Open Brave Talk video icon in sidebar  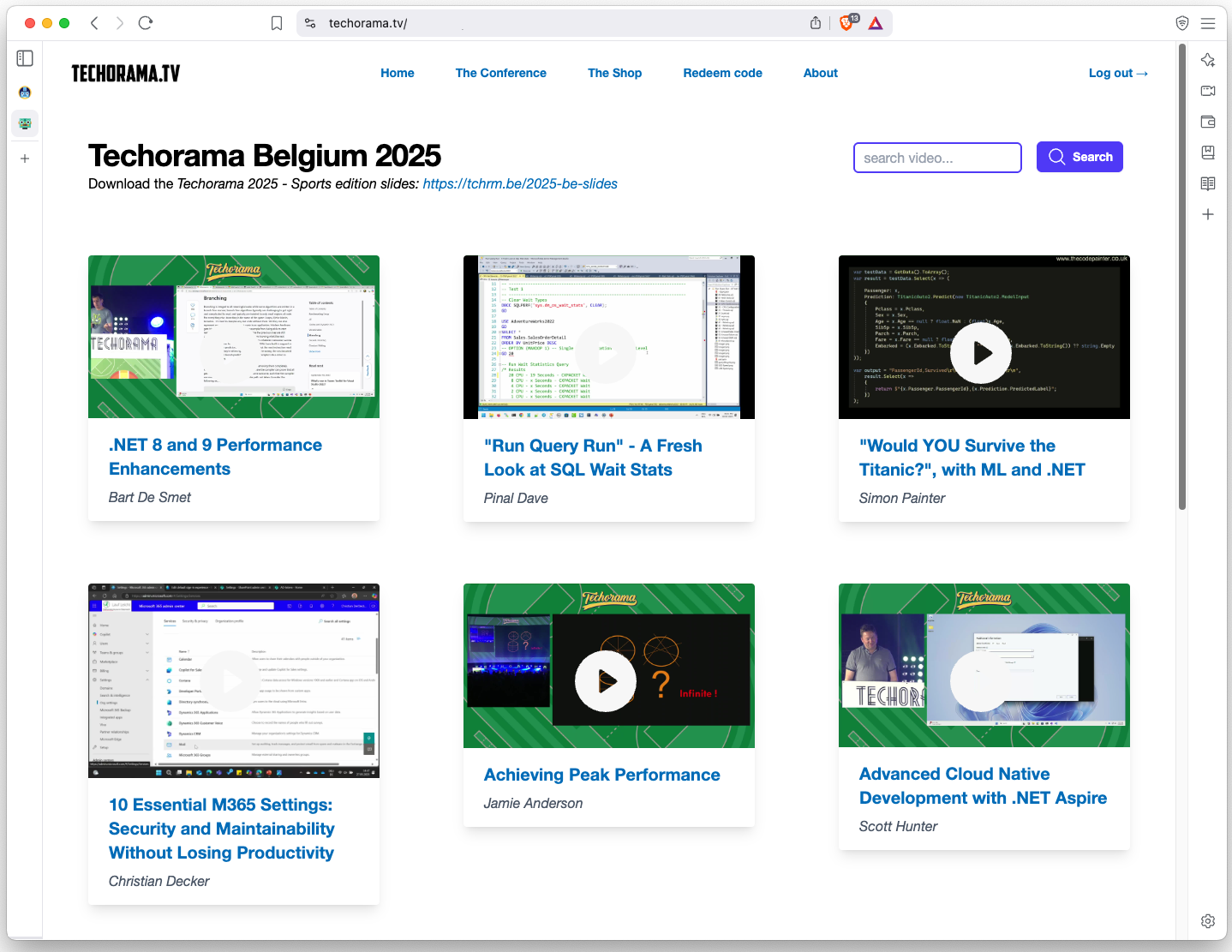click(1208, 91)
